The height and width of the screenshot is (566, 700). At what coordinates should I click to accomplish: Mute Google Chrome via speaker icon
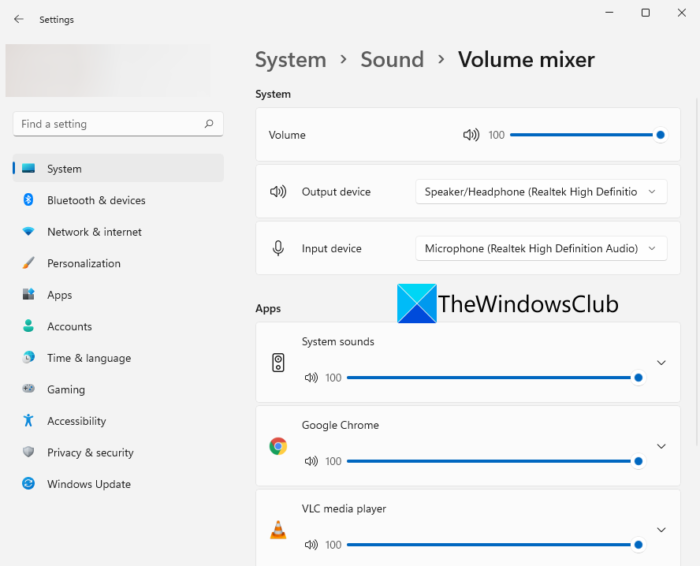click(x=311, y=461)
